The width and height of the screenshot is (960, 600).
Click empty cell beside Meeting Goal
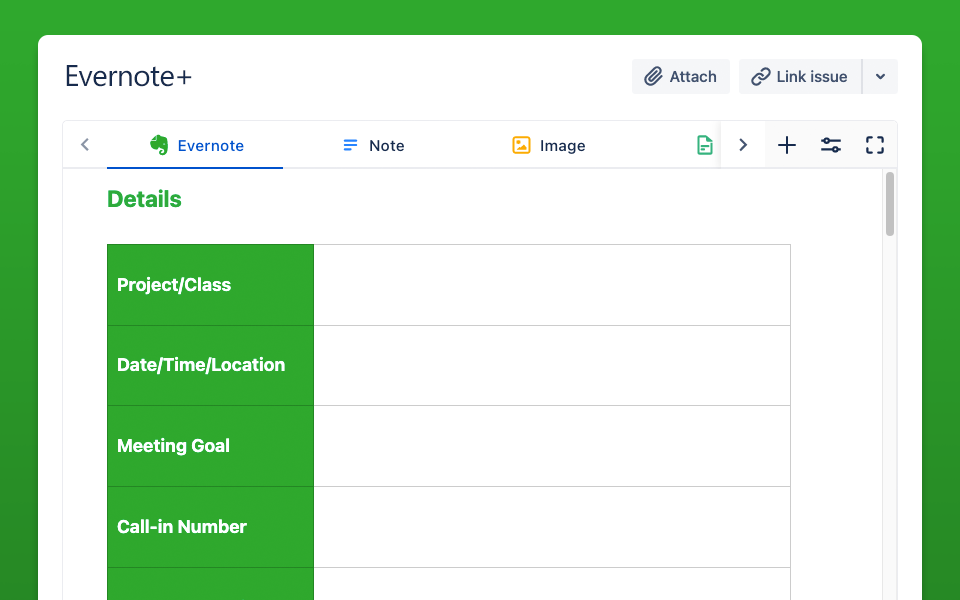[552, 446]
